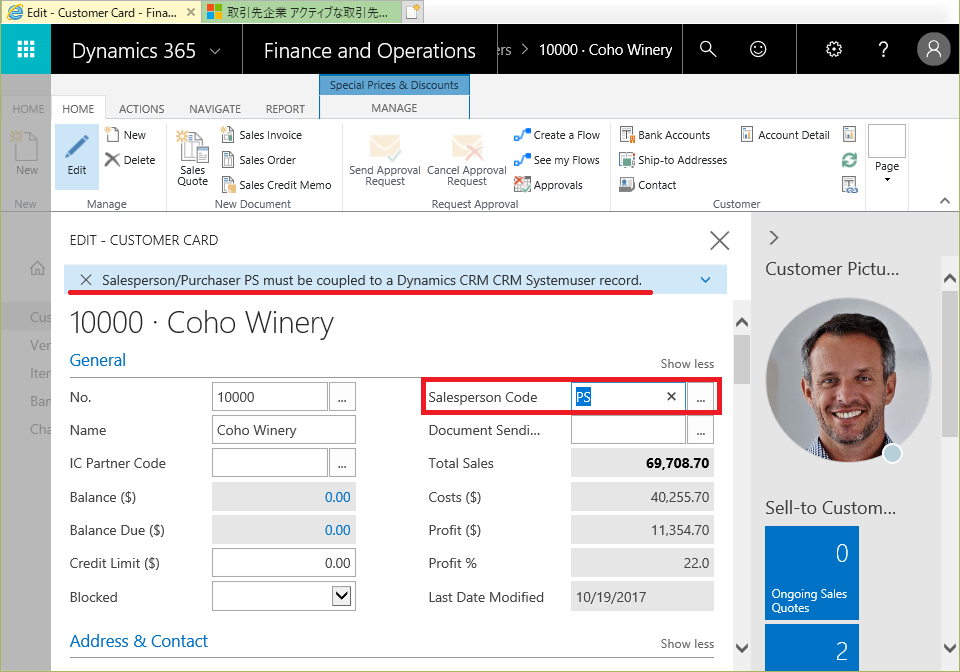
Task: Click the linked table icon below refresh
Action: coord(849,185)
